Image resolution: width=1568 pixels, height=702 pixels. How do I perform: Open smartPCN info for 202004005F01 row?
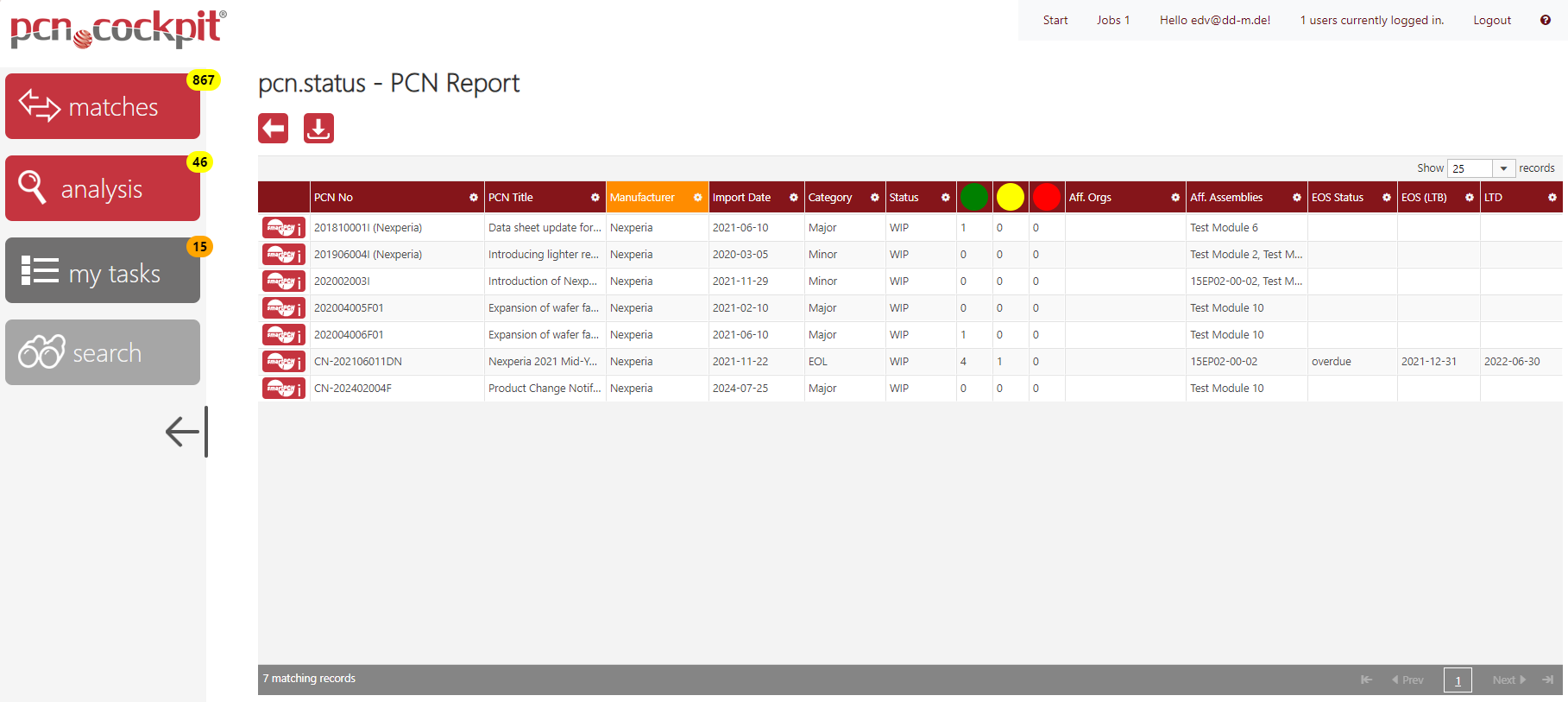click(284, 308)
